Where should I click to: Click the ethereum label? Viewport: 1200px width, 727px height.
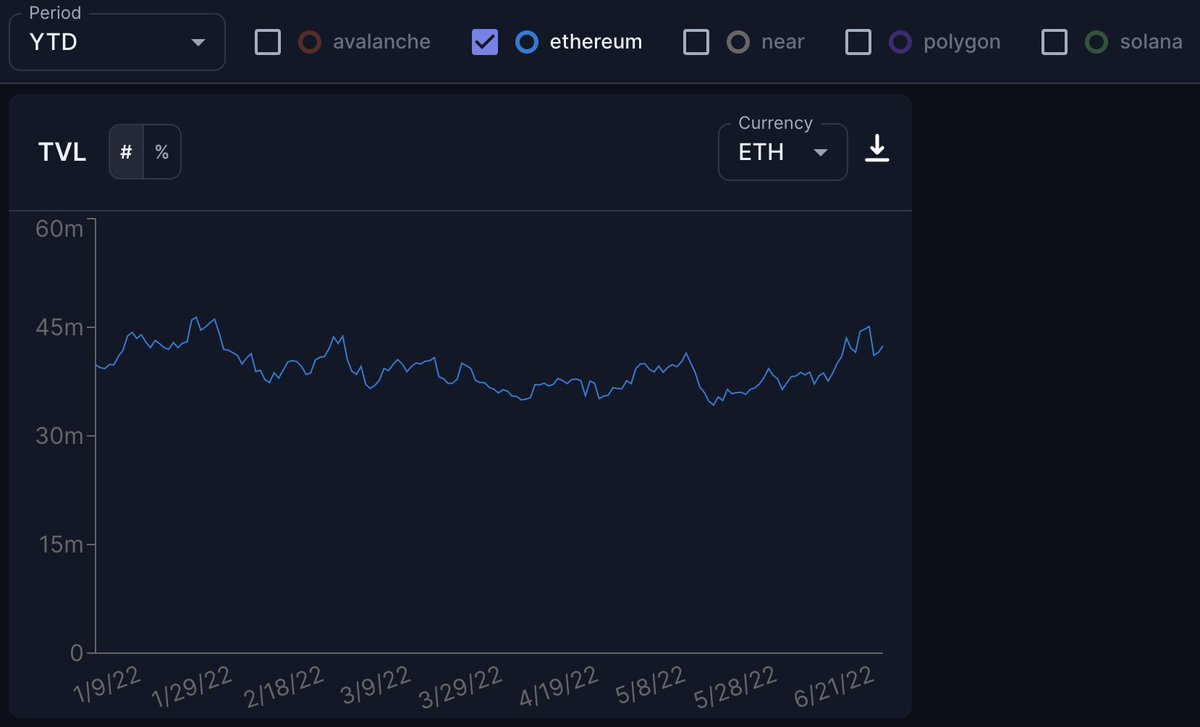(596, 42)
